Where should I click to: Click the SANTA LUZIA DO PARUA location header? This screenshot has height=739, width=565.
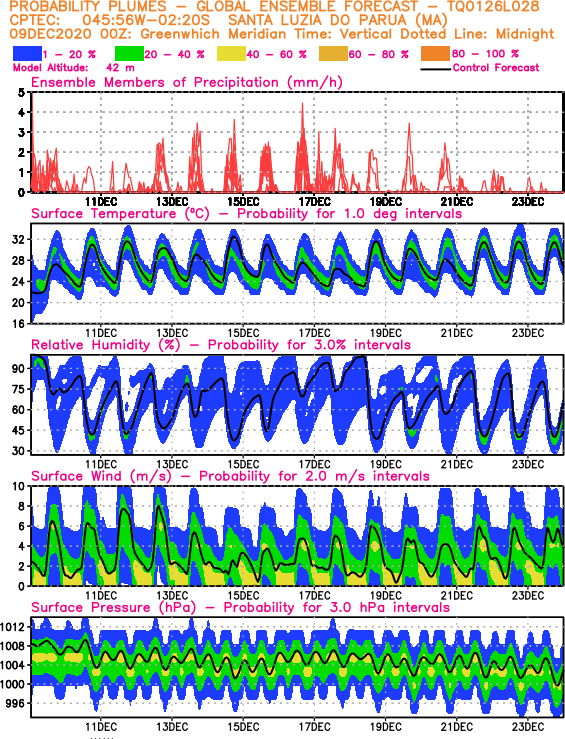click(338, 21)
